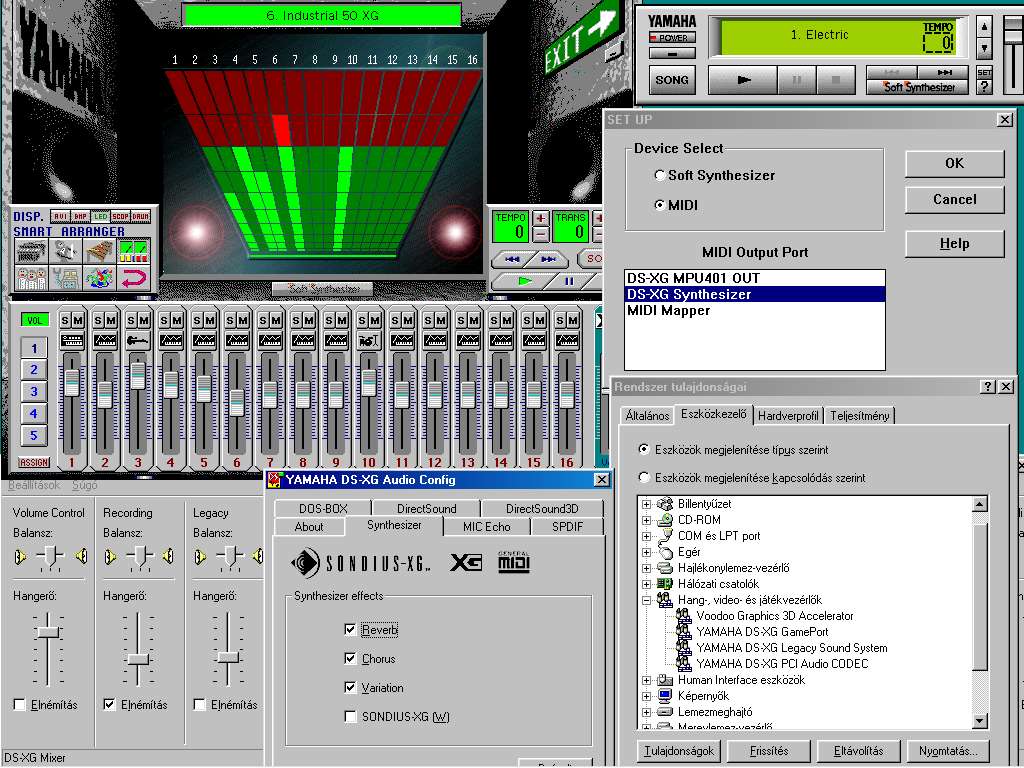Switch to the Teljesítmény tab
The width and height of the screenshot is (1024, 768).
pyautogui.click(x=859, y=416)
